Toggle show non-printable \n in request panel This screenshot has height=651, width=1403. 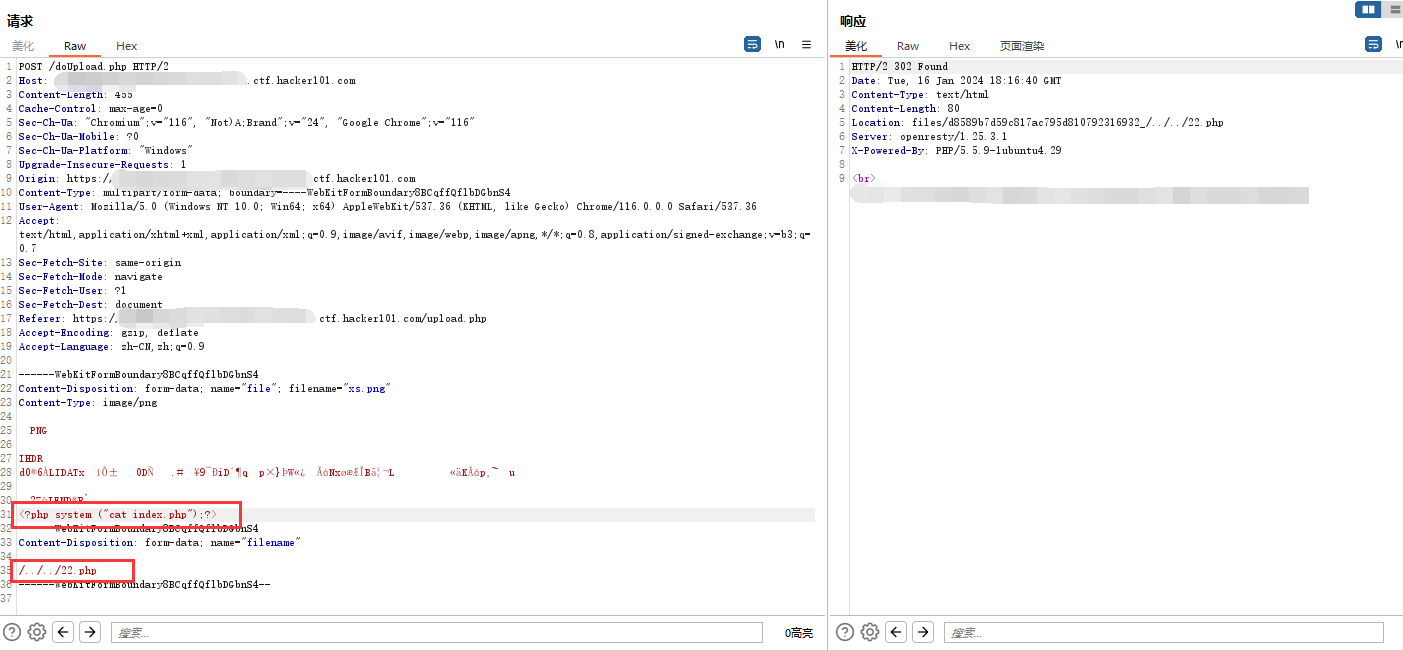pyautogui.click(x=780, y=44)
